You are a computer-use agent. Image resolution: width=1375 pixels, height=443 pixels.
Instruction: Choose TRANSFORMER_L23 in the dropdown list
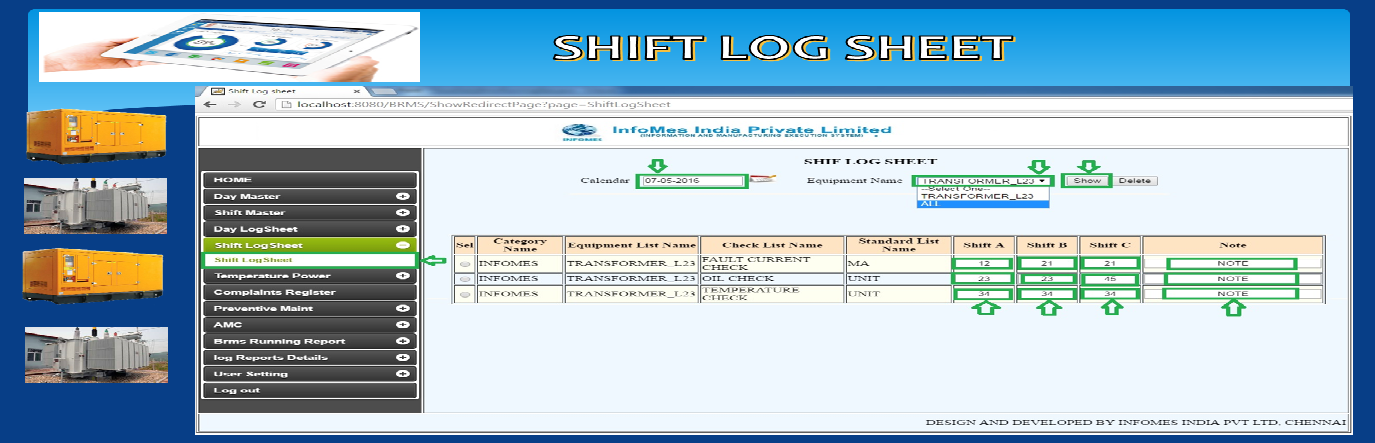(x=982, y=196)
